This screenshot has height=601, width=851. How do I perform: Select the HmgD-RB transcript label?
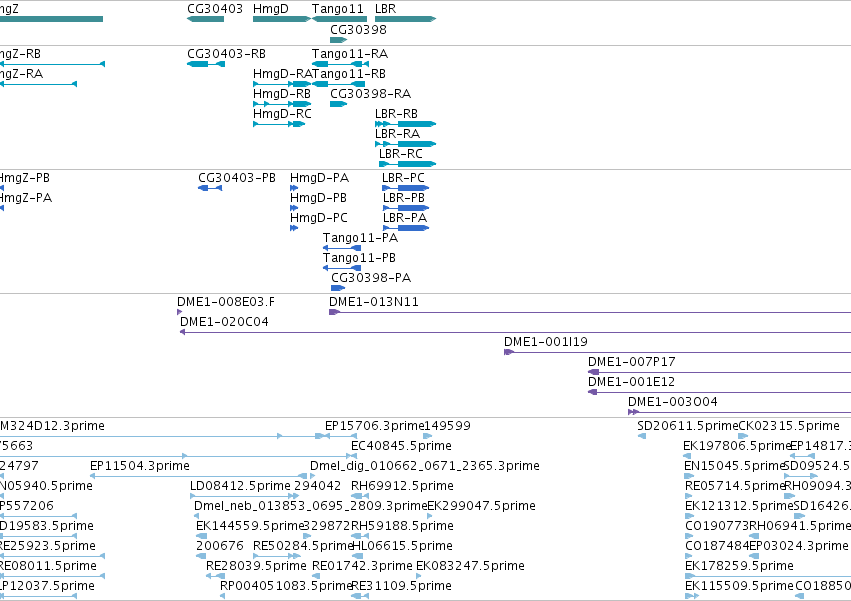click(282, 94)
